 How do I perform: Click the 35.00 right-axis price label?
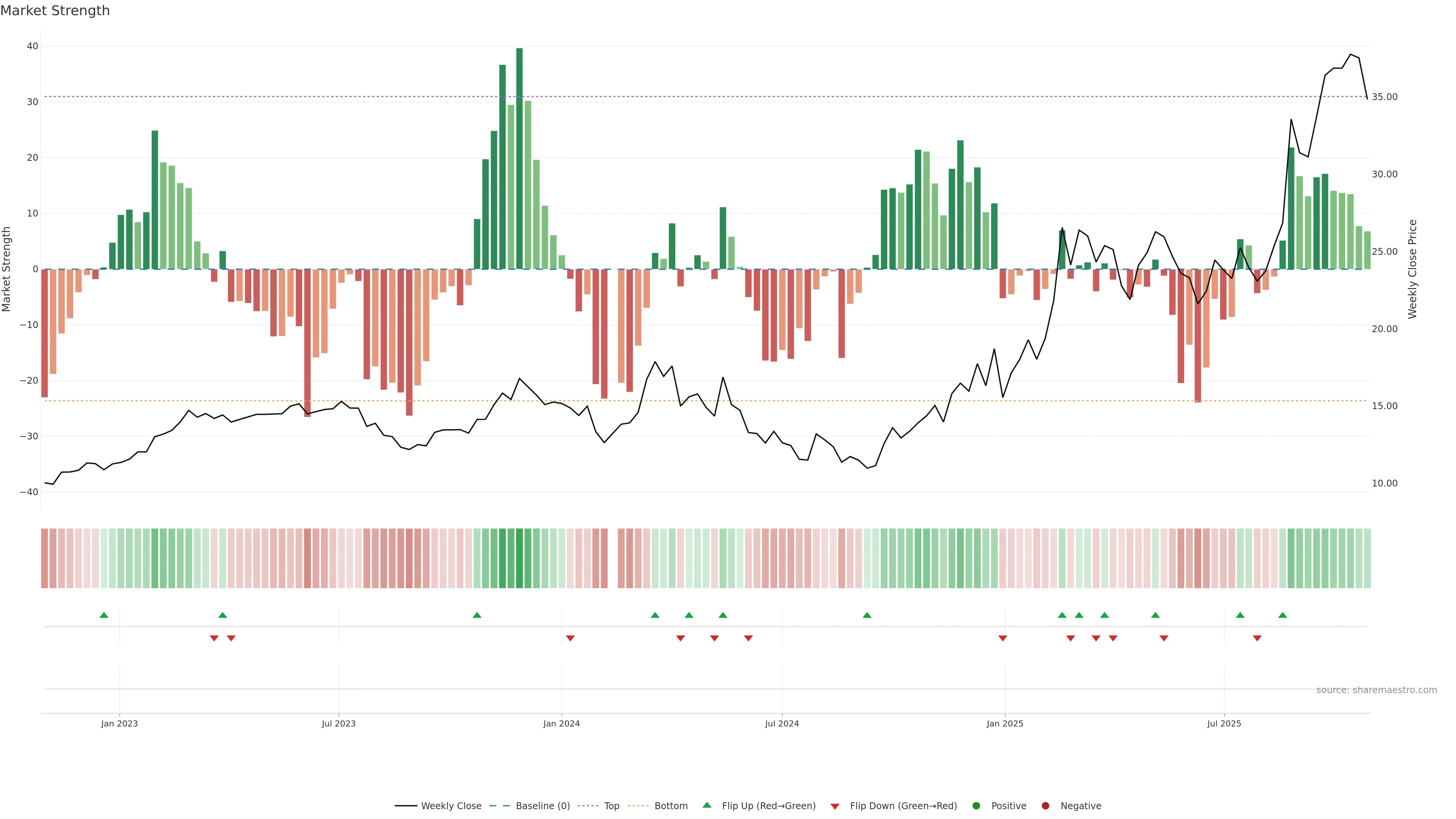(x=1384, y=97)
